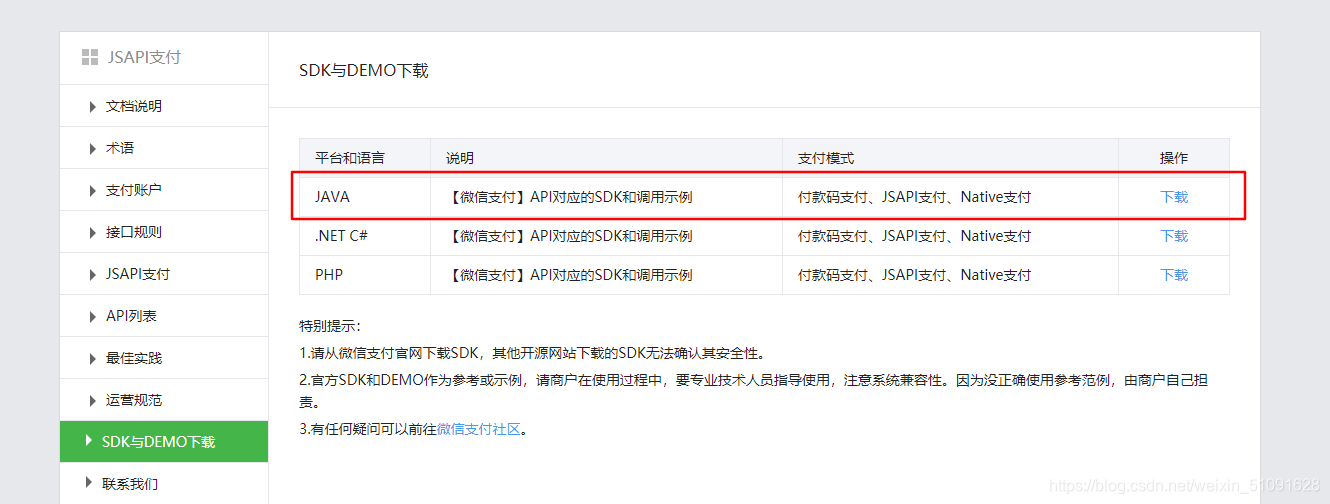Viewport: 1330px width, 504px height.
Task: Click the JSAPI支付 sidebar header title
Action: tap(144, 57)
